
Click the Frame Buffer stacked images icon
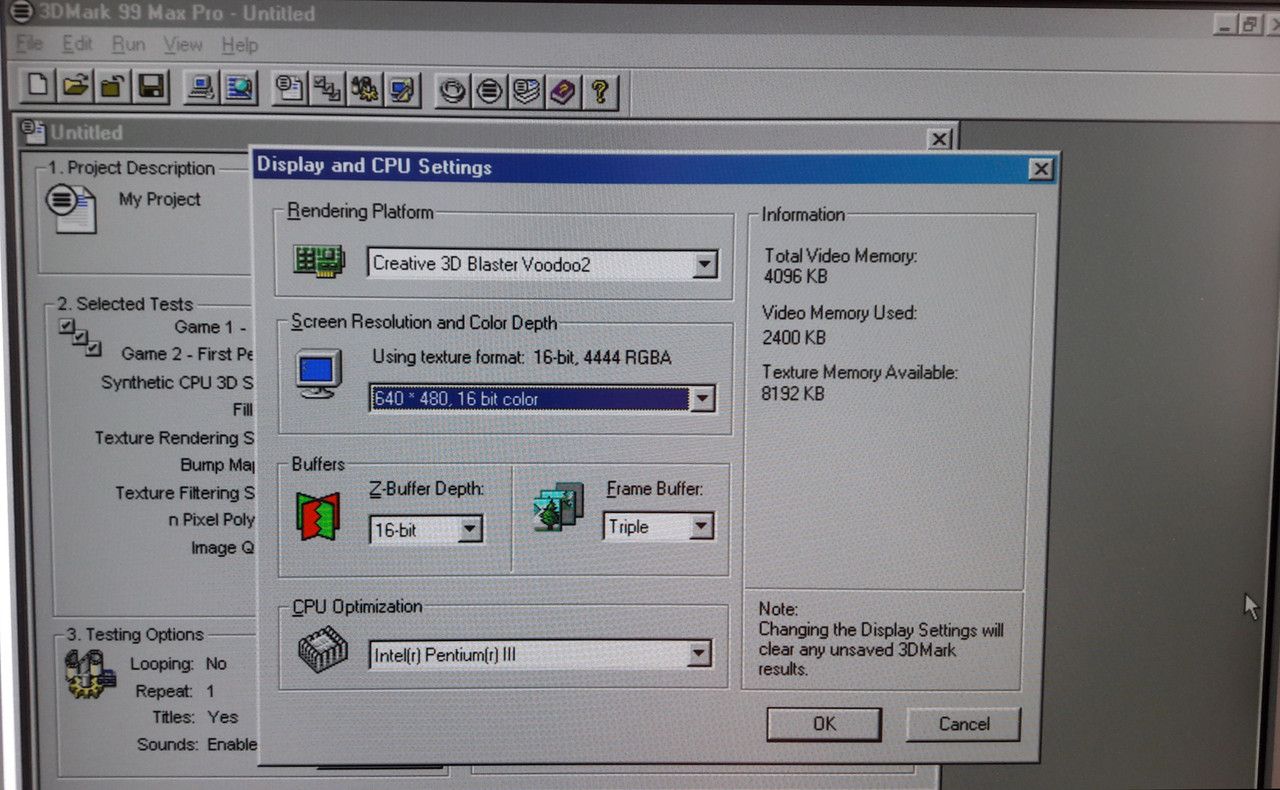coord(558,507)
